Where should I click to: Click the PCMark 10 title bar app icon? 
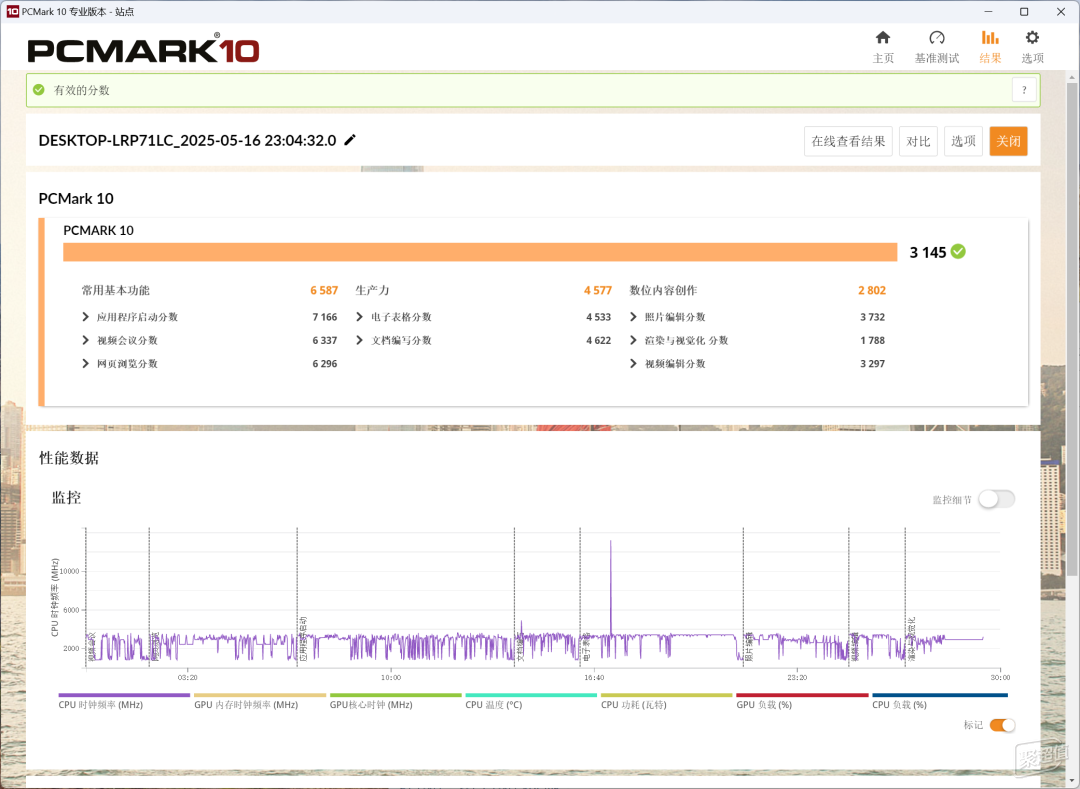point(12,12)
